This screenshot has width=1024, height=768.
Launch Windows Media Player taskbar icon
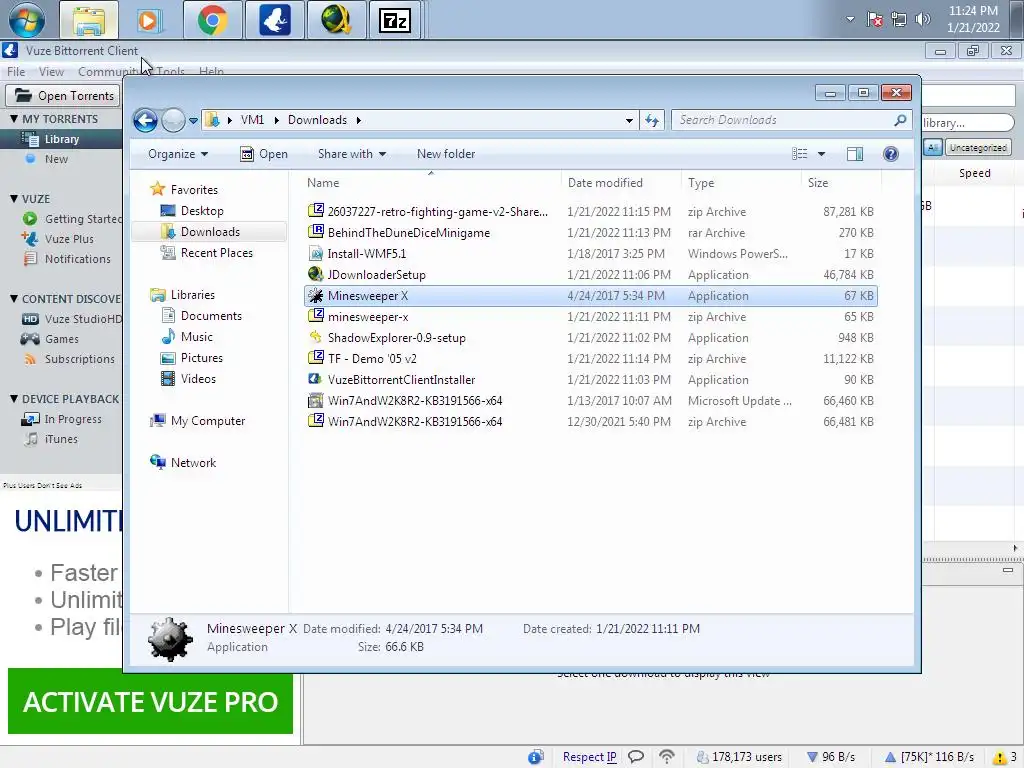[x=149, y=20]
